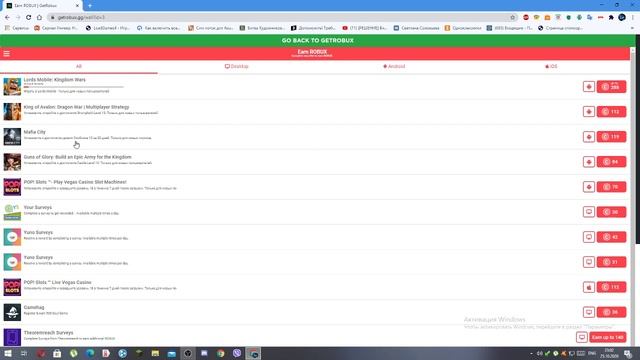The width and height of the screenshot is (640, 360).
Task: Click desktop platform icon for Your Surveys
Action: [x=589, y=212]
